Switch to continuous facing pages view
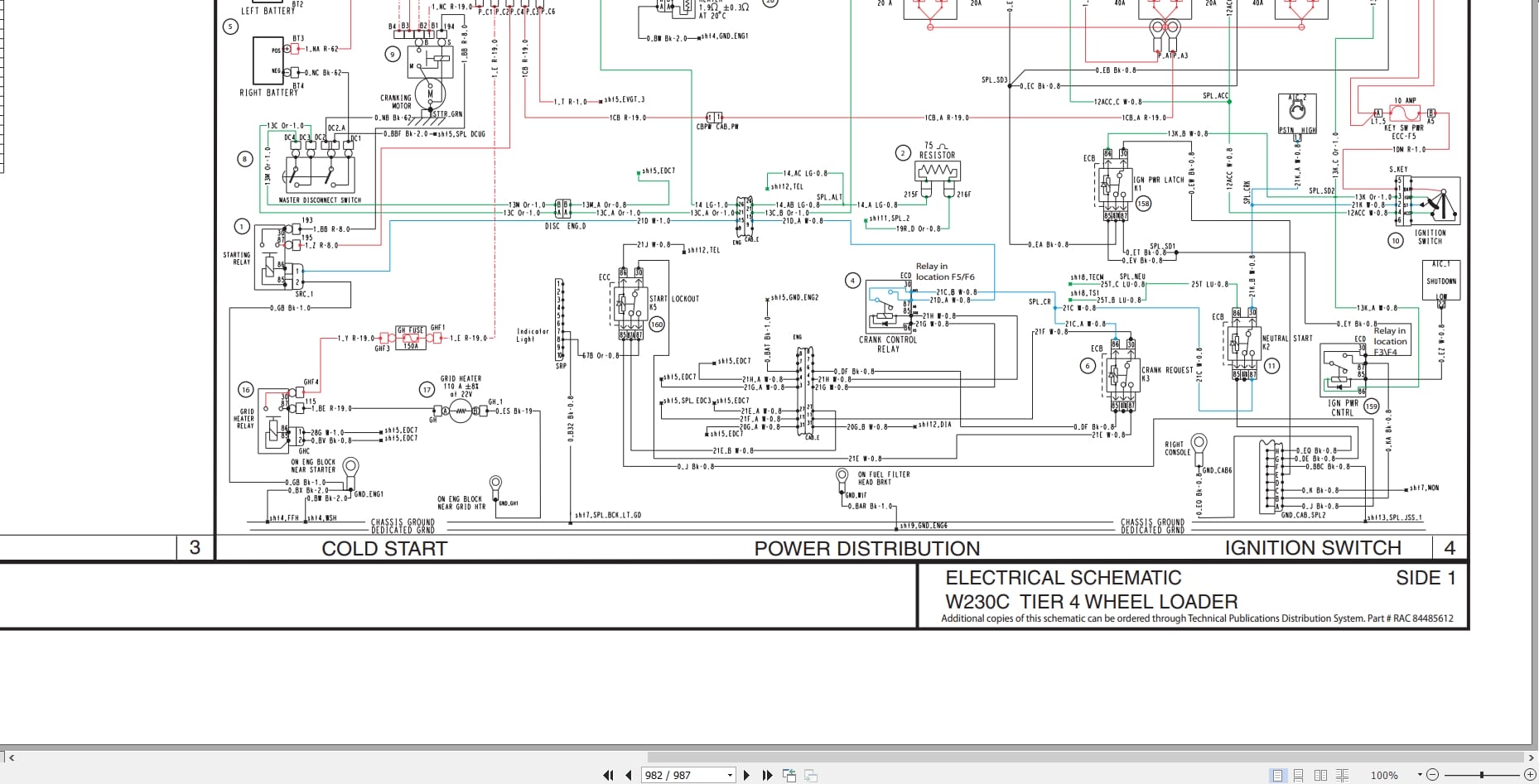Image resolution: width=1539 pixels, height=784 pixels. (1342, 776)
